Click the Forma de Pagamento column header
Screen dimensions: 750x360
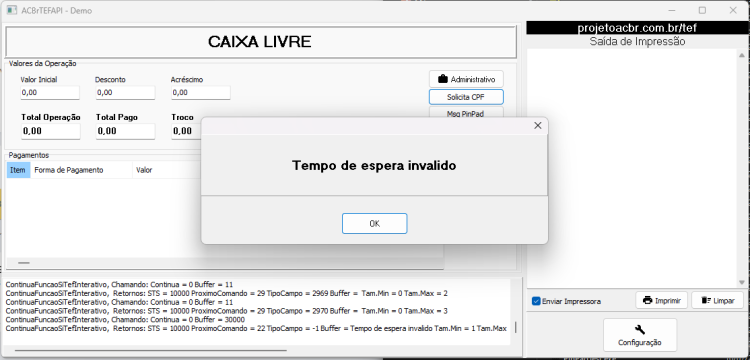point(81,170)
